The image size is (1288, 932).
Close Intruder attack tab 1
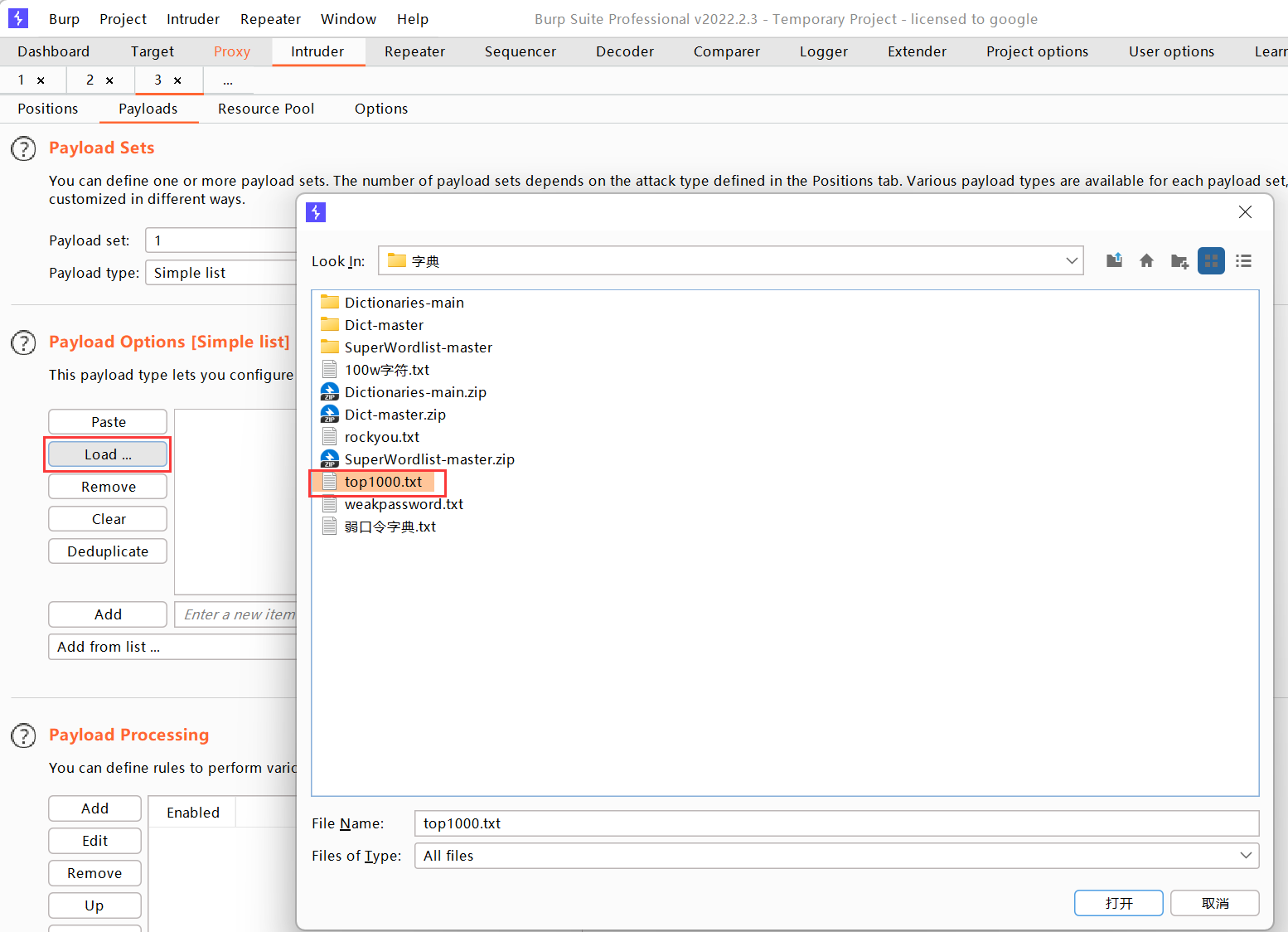click(x=41, y=80)
